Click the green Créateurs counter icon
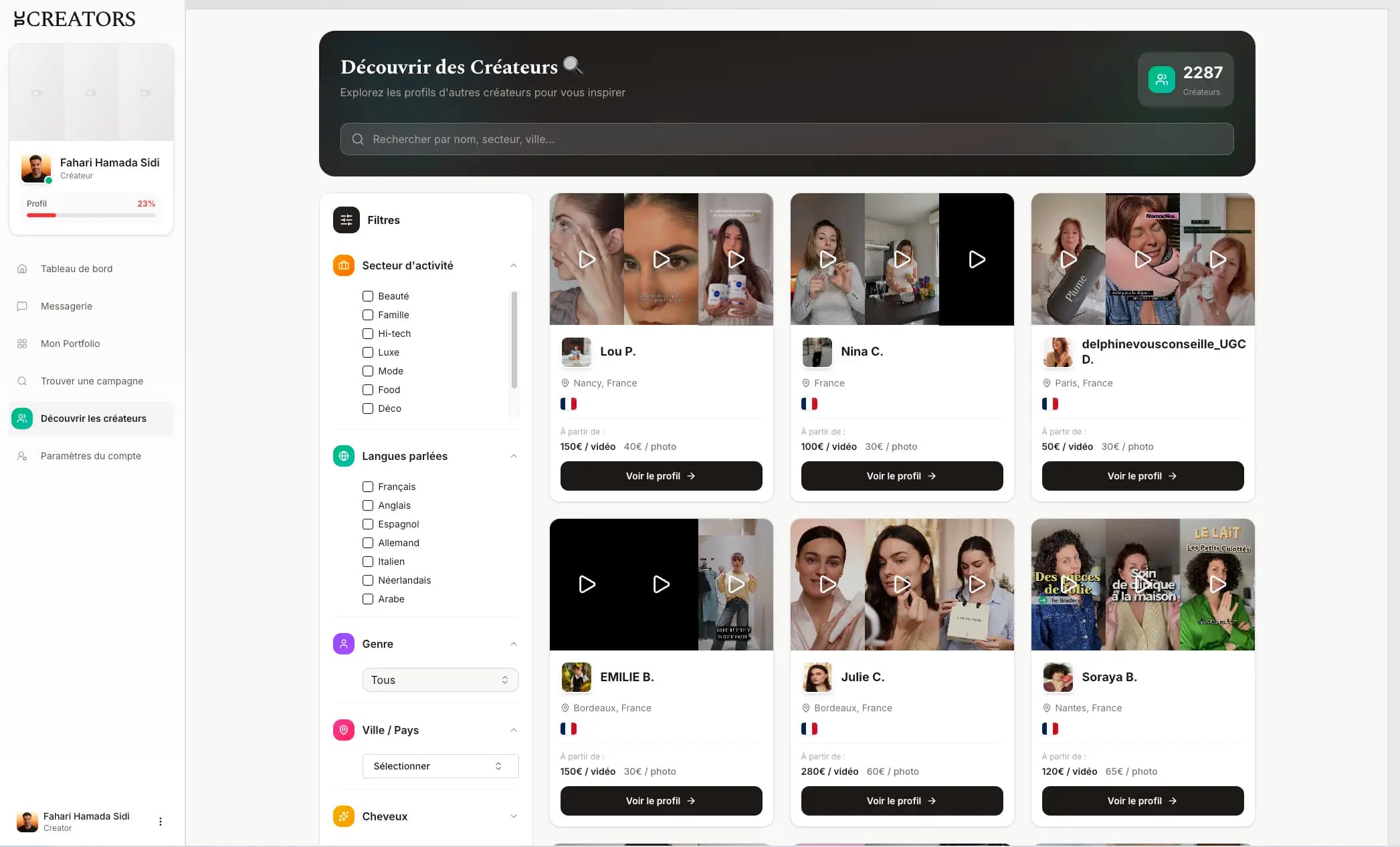The width and height of the screenshot is (1400, 847). click(x=1161, y=80)
